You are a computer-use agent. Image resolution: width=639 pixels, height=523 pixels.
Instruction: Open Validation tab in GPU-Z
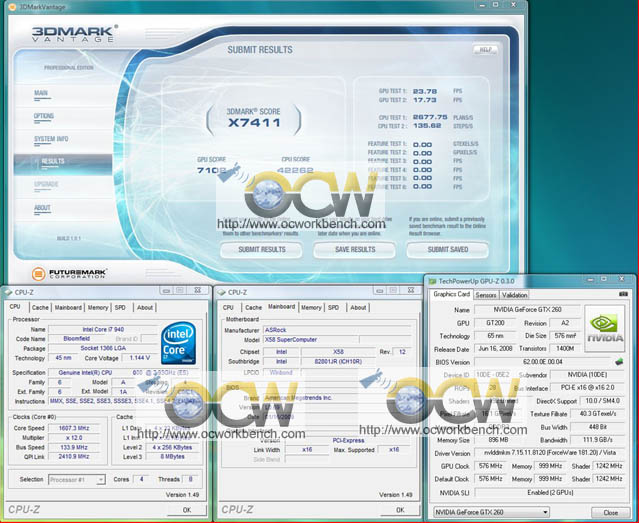pos(514,295)
